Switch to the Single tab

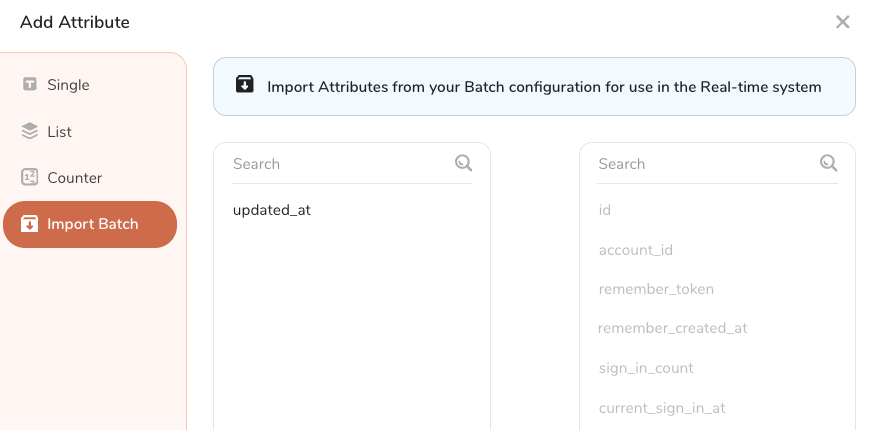[x=68, y=85]
